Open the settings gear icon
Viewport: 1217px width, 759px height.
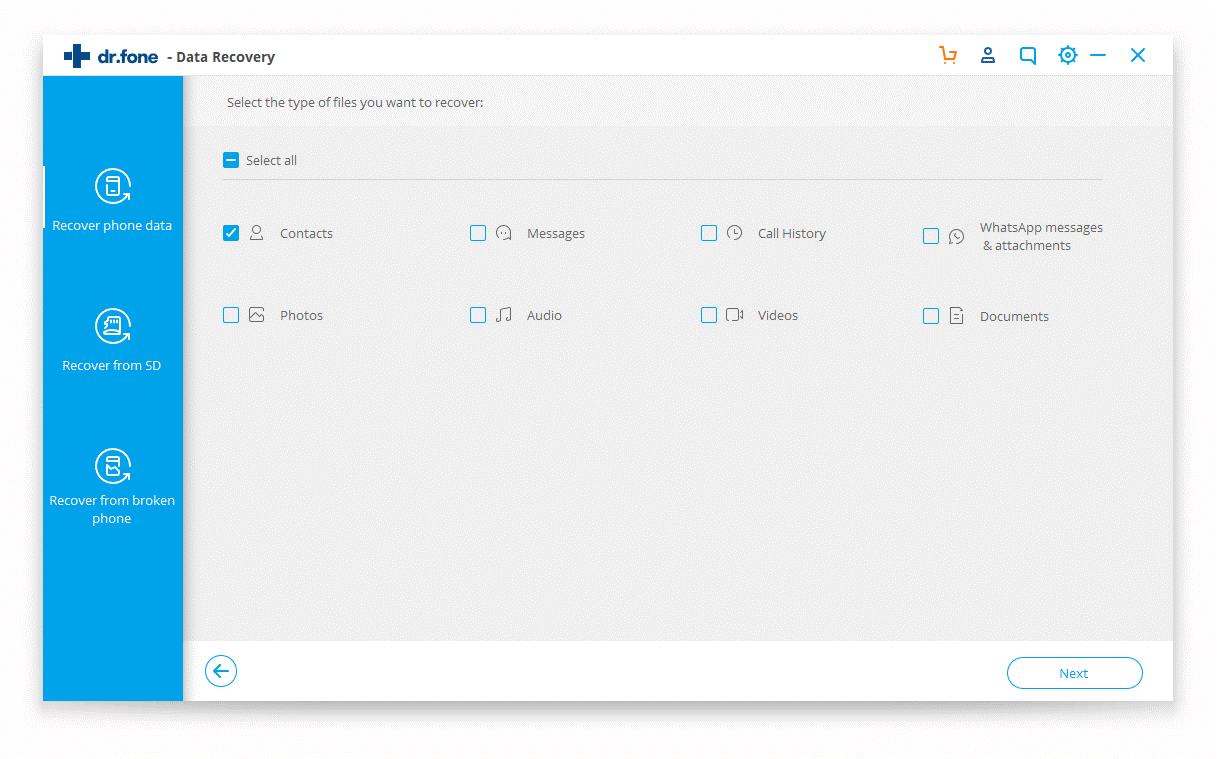1068,56
